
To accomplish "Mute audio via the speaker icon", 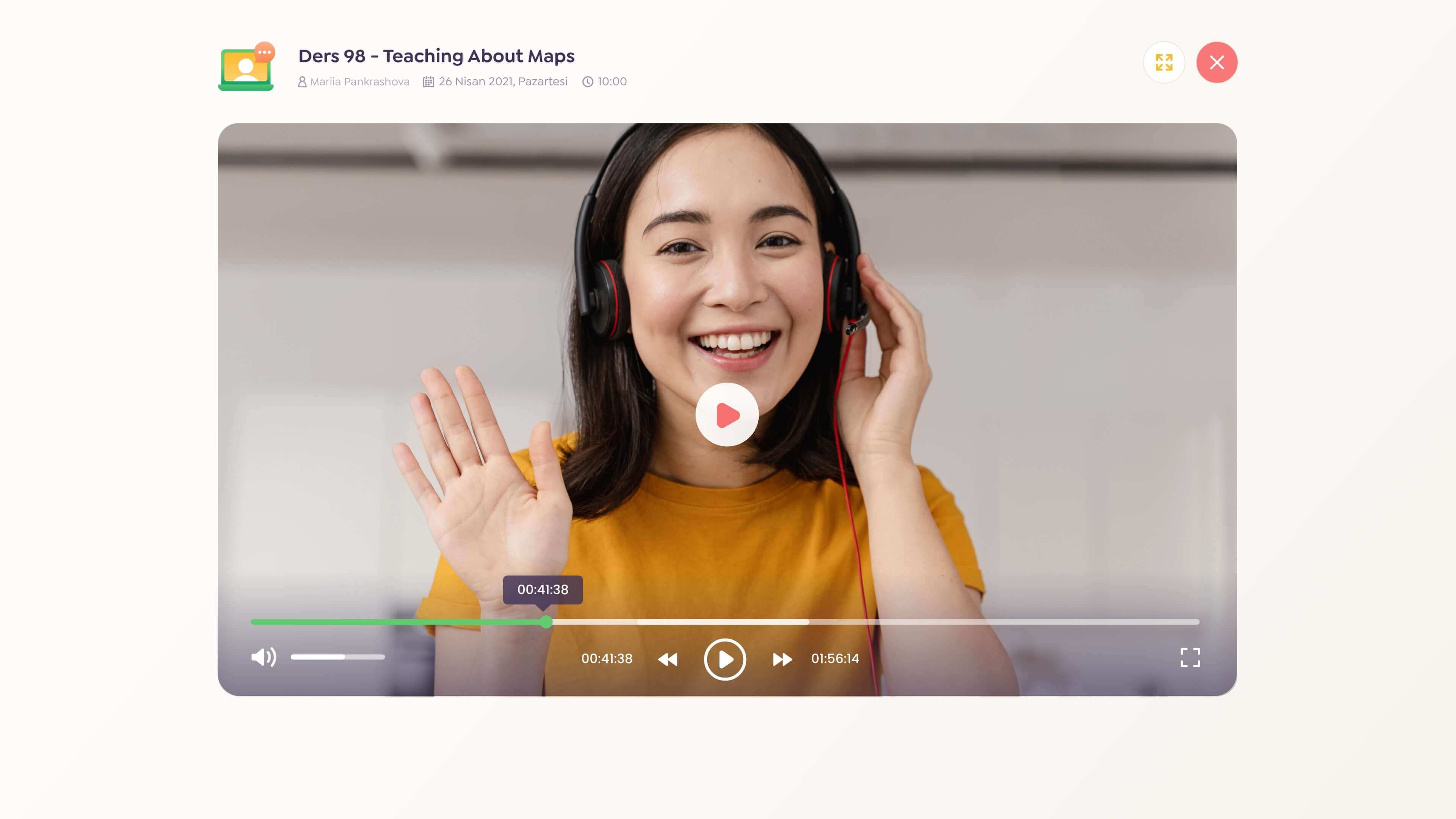I will [264, 657].
